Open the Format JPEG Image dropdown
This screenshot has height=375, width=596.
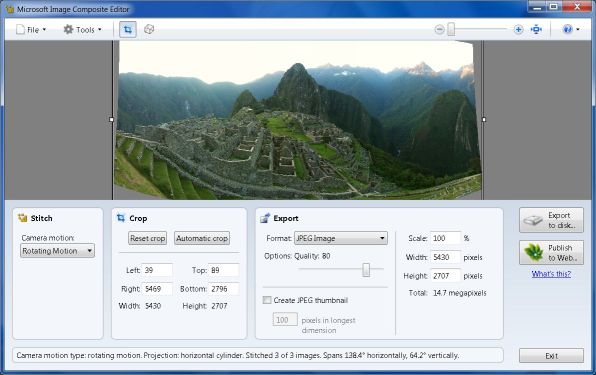click(341, 238)
